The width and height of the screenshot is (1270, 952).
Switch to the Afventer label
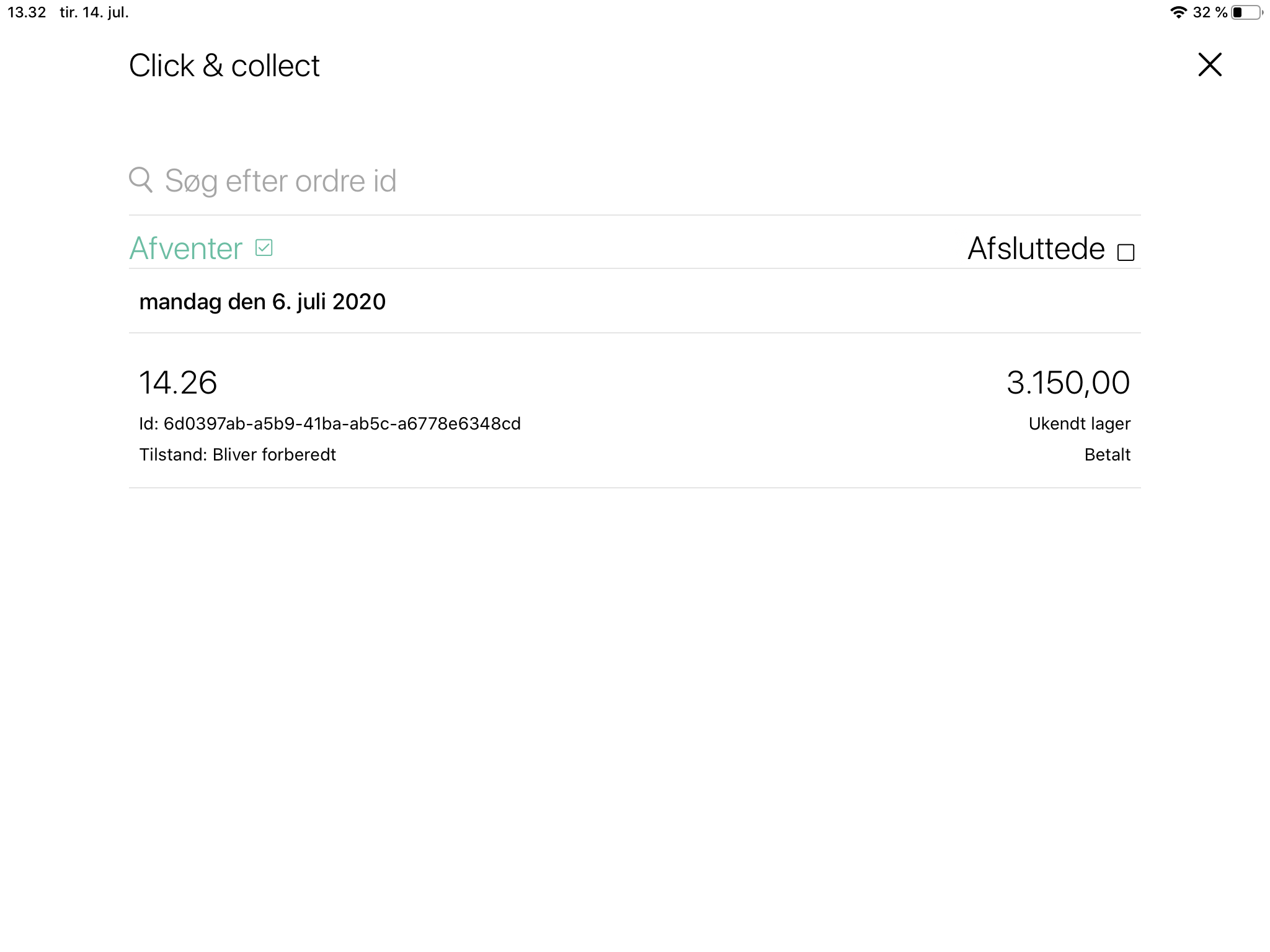[185, 249]
